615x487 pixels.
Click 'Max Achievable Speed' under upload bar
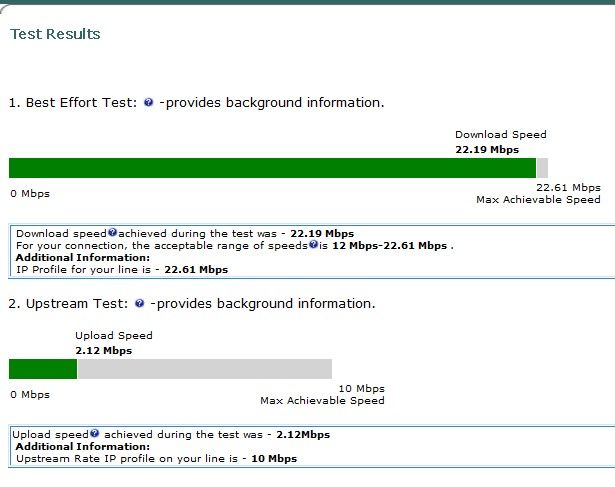(x=322, y=401)
